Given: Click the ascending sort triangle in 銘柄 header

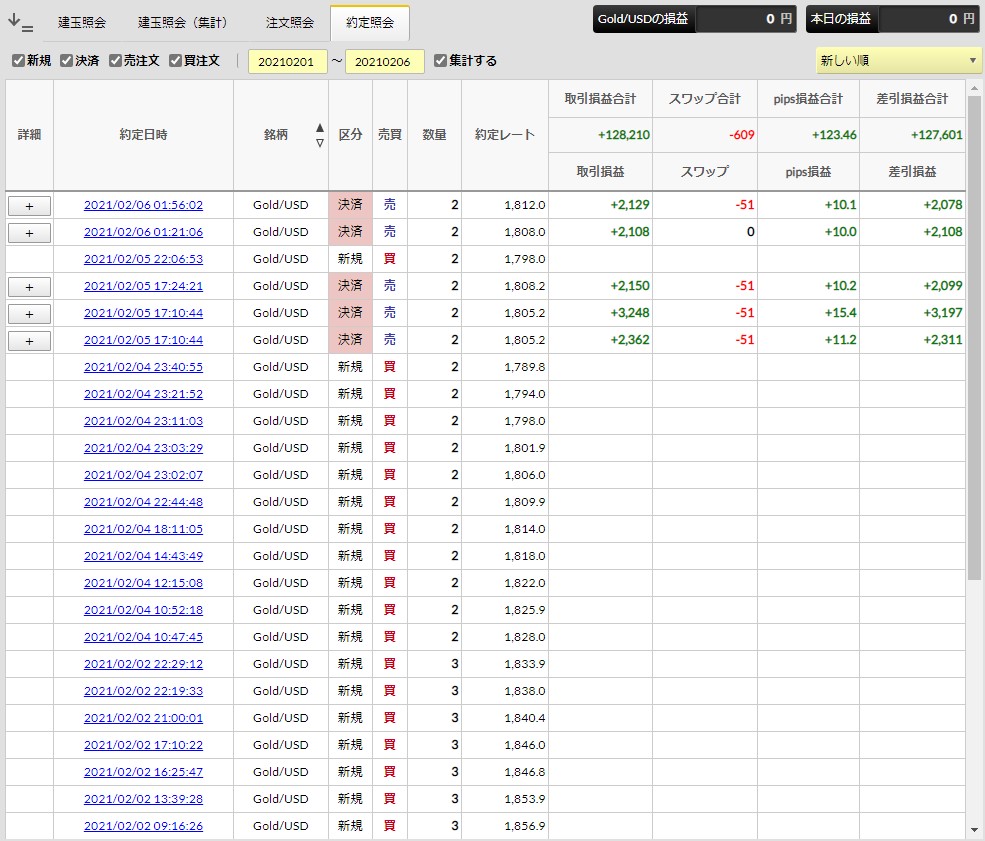Looking at the screenshot, I should pyautogui.click(x=320, y=128).
